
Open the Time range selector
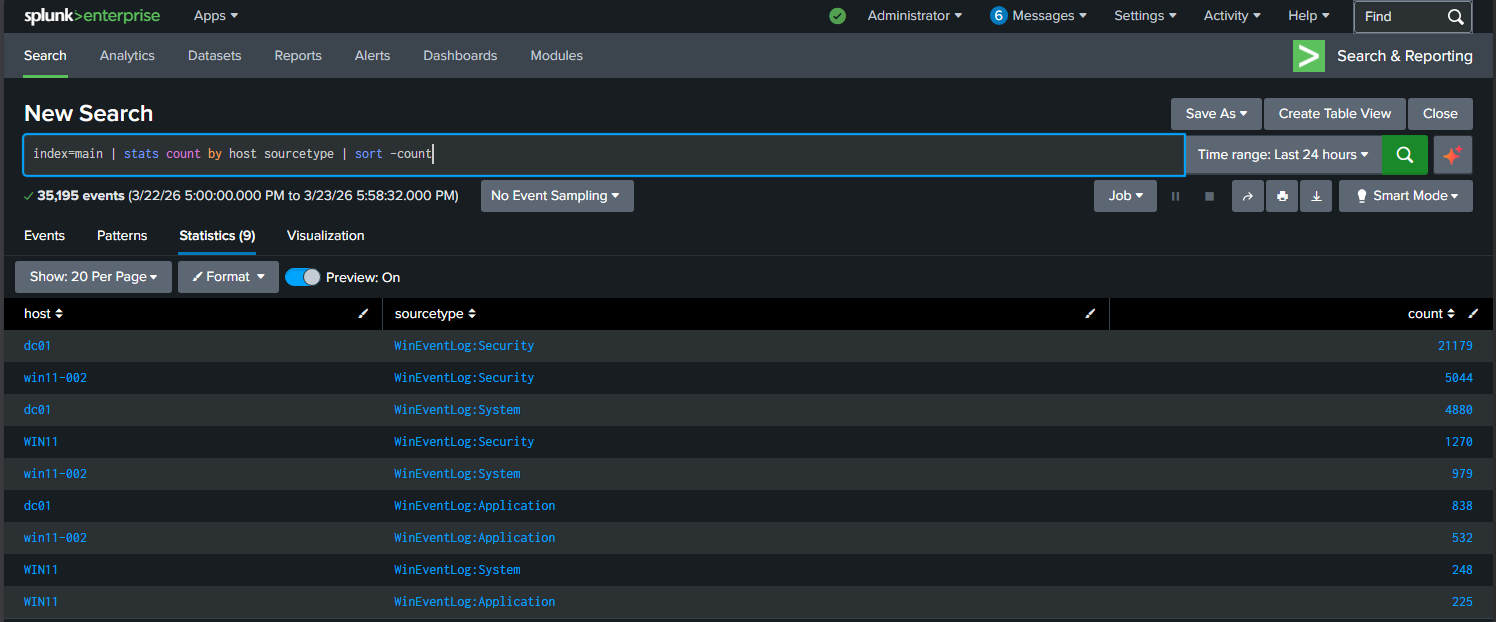click(x=1283, y=154)
